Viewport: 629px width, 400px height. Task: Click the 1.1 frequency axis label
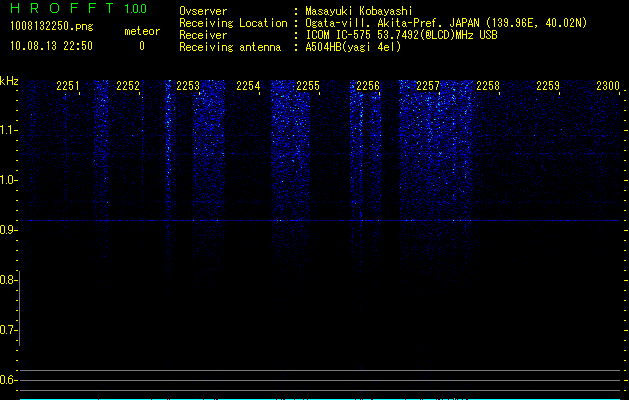(7, 130)
